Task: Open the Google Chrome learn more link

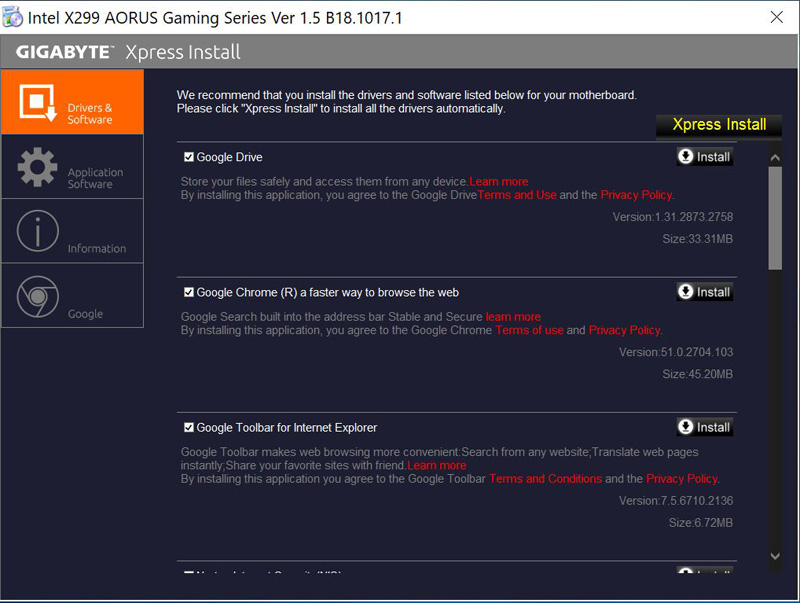Action: tap(513, 317)
